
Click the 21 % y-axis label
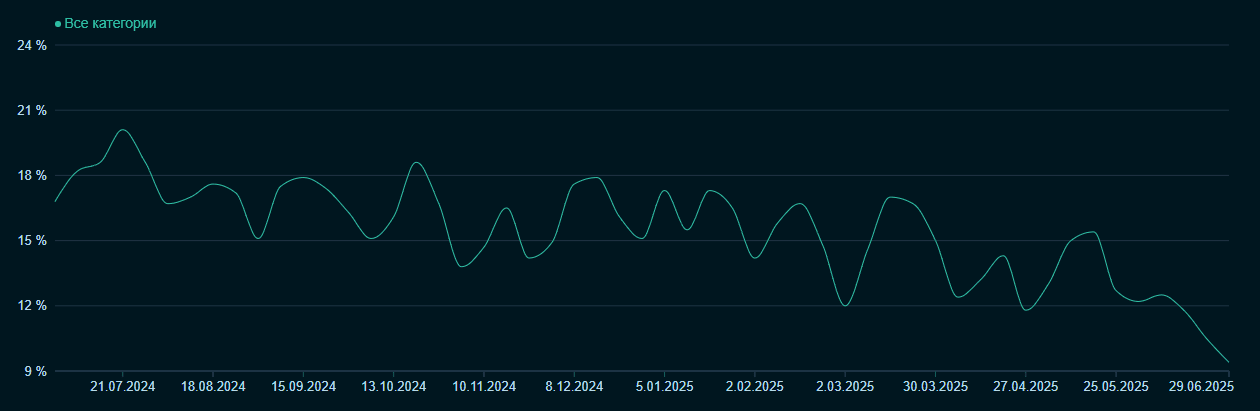(32, 110)
